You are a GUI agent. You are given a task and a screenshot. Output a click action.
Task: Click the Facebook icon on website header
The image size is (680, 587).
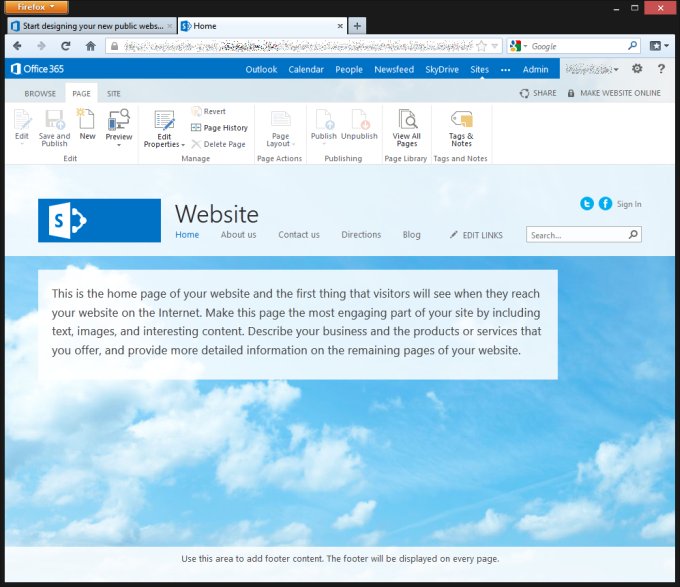pos(605,203)
